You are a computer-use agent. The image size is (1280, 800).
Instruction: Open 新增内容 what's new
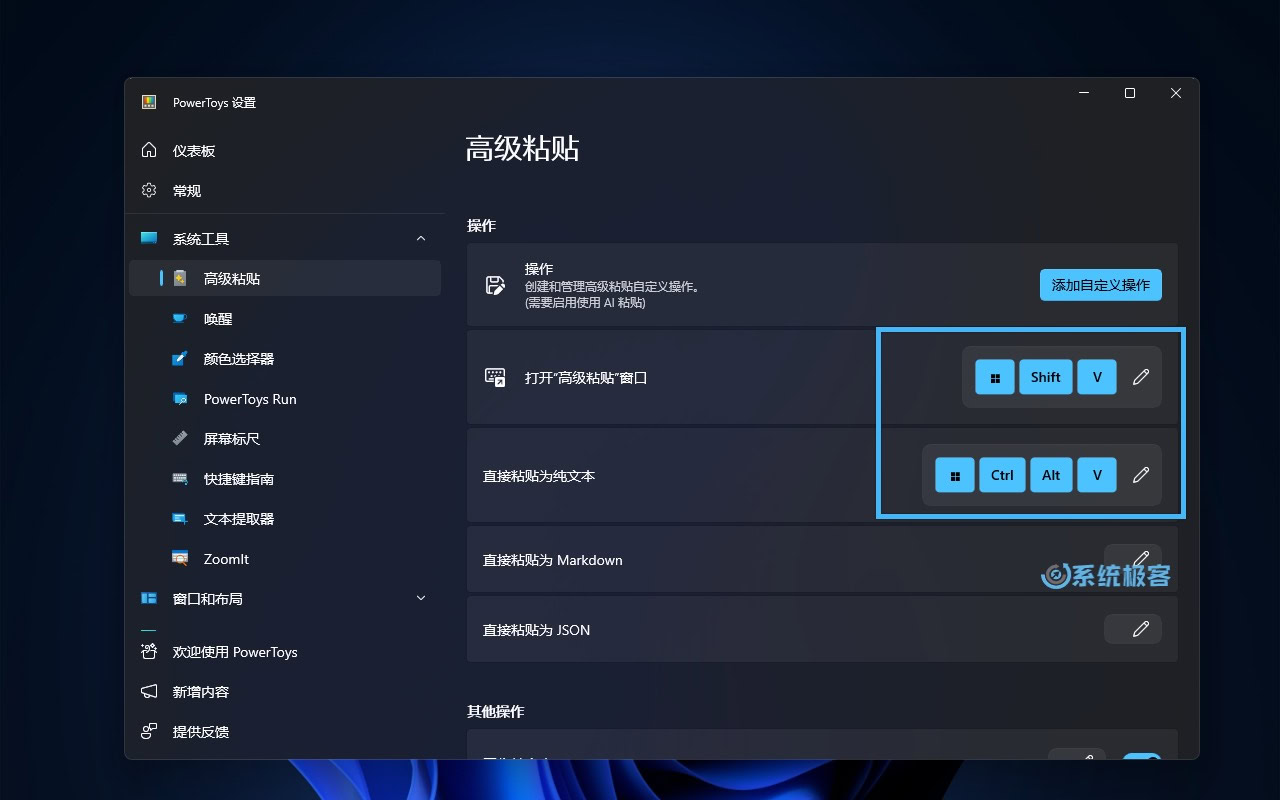tap(285, 691)
